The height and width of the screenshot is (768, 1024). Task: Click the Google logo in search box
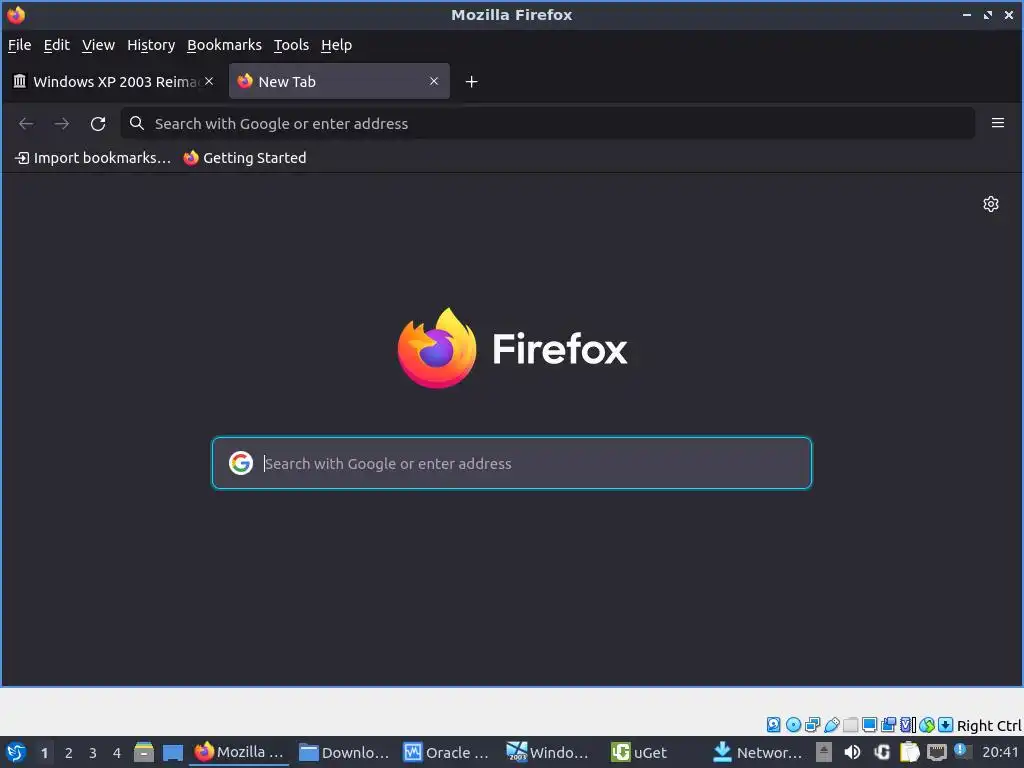[x=240, y=463]
